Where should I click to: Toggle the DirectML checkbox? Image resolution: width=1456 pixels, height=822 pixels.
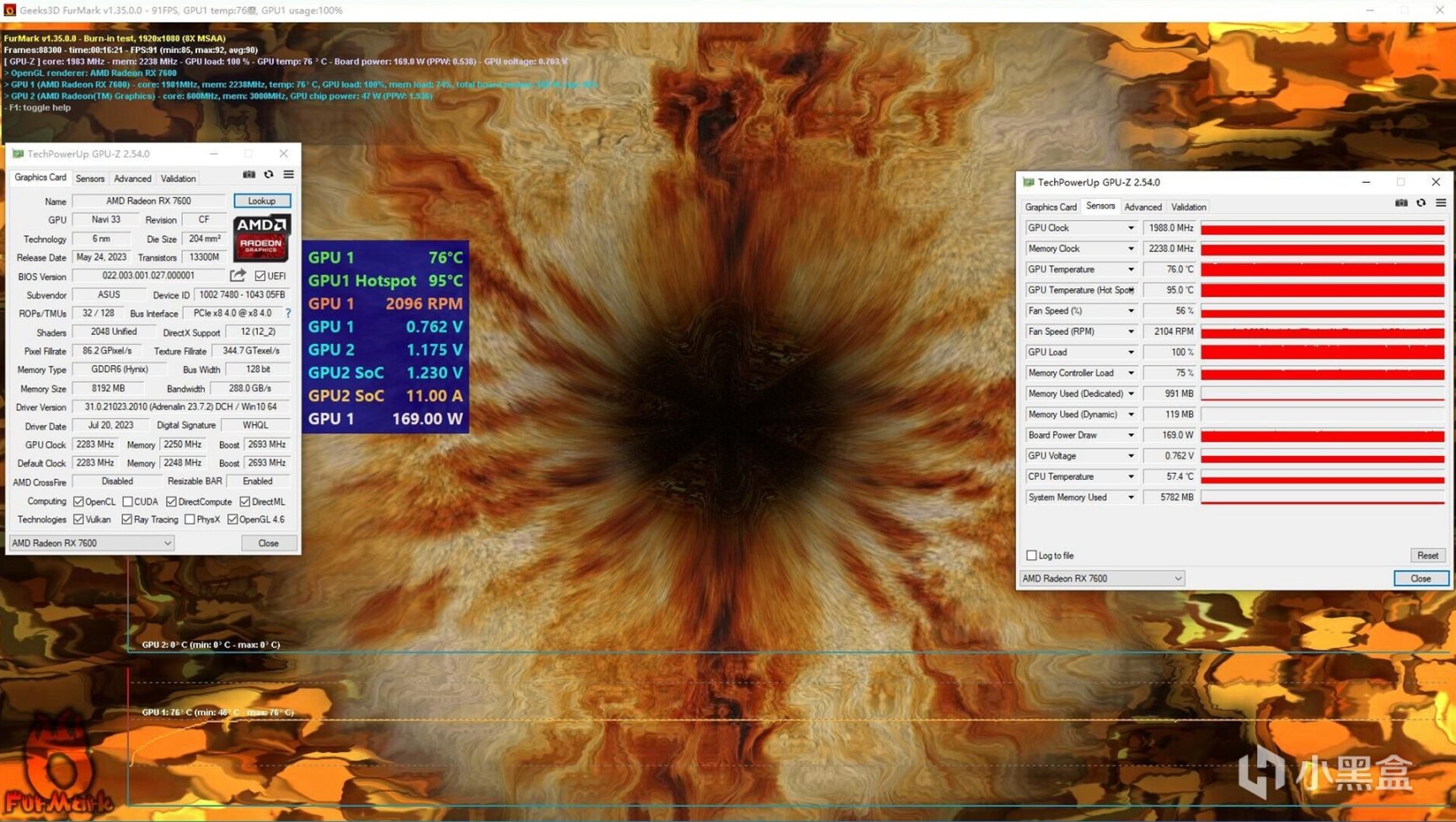click(244, 502)
